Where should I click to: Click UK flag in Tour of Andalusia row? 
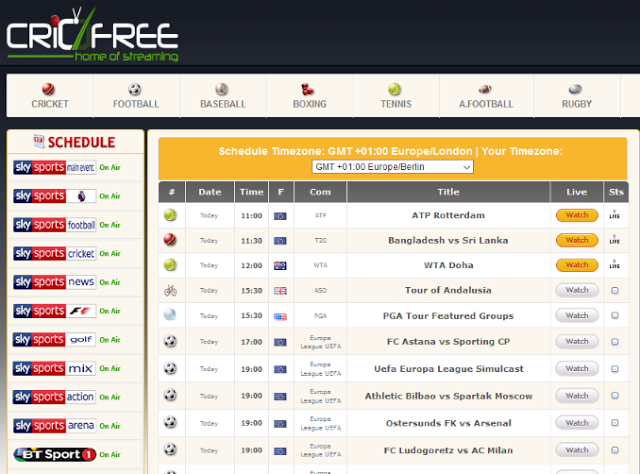[x=280, y=291]
